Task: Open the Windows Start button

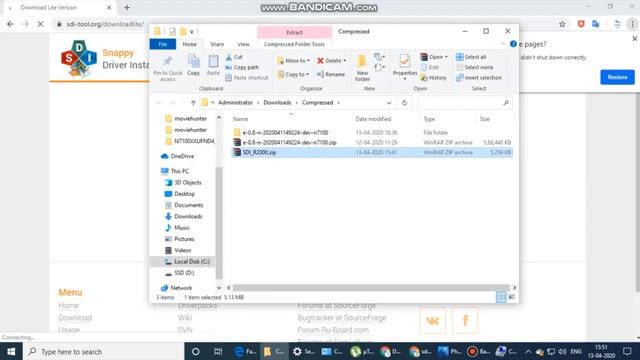Action: [x=11, y=351]
